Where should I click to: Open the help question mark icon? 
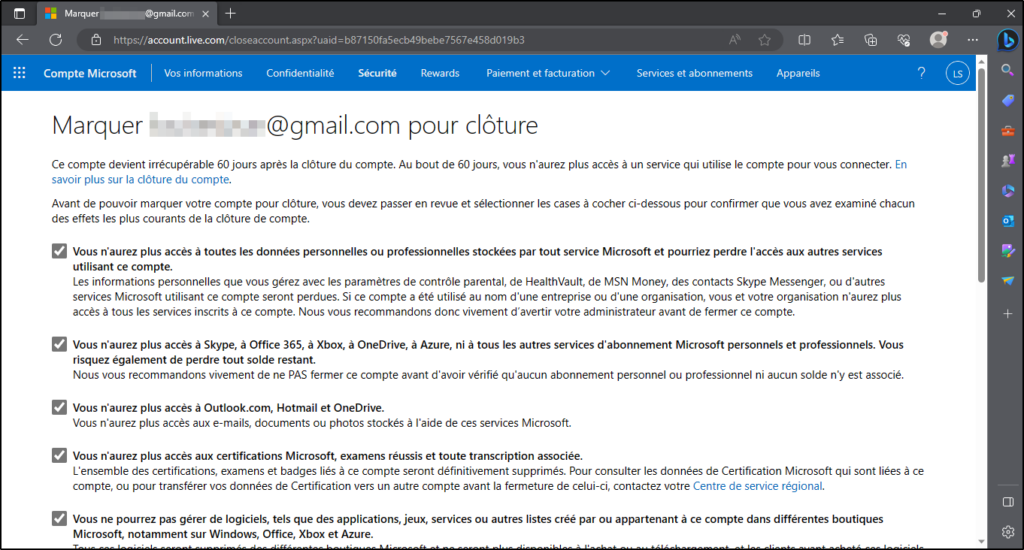tap(921, 73)
